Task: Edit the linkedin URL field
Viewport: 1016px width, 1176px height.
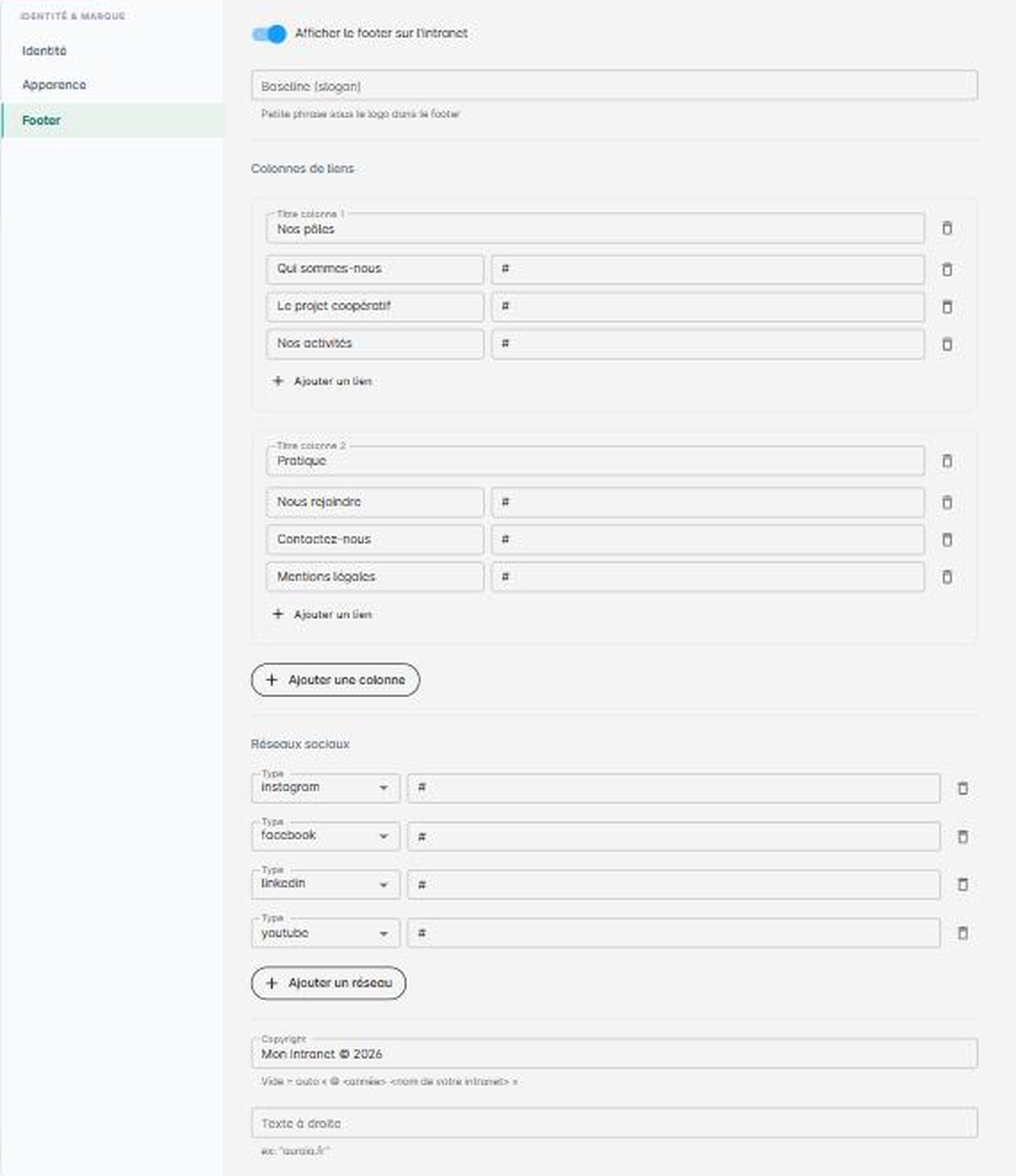Action: point(673,884)
